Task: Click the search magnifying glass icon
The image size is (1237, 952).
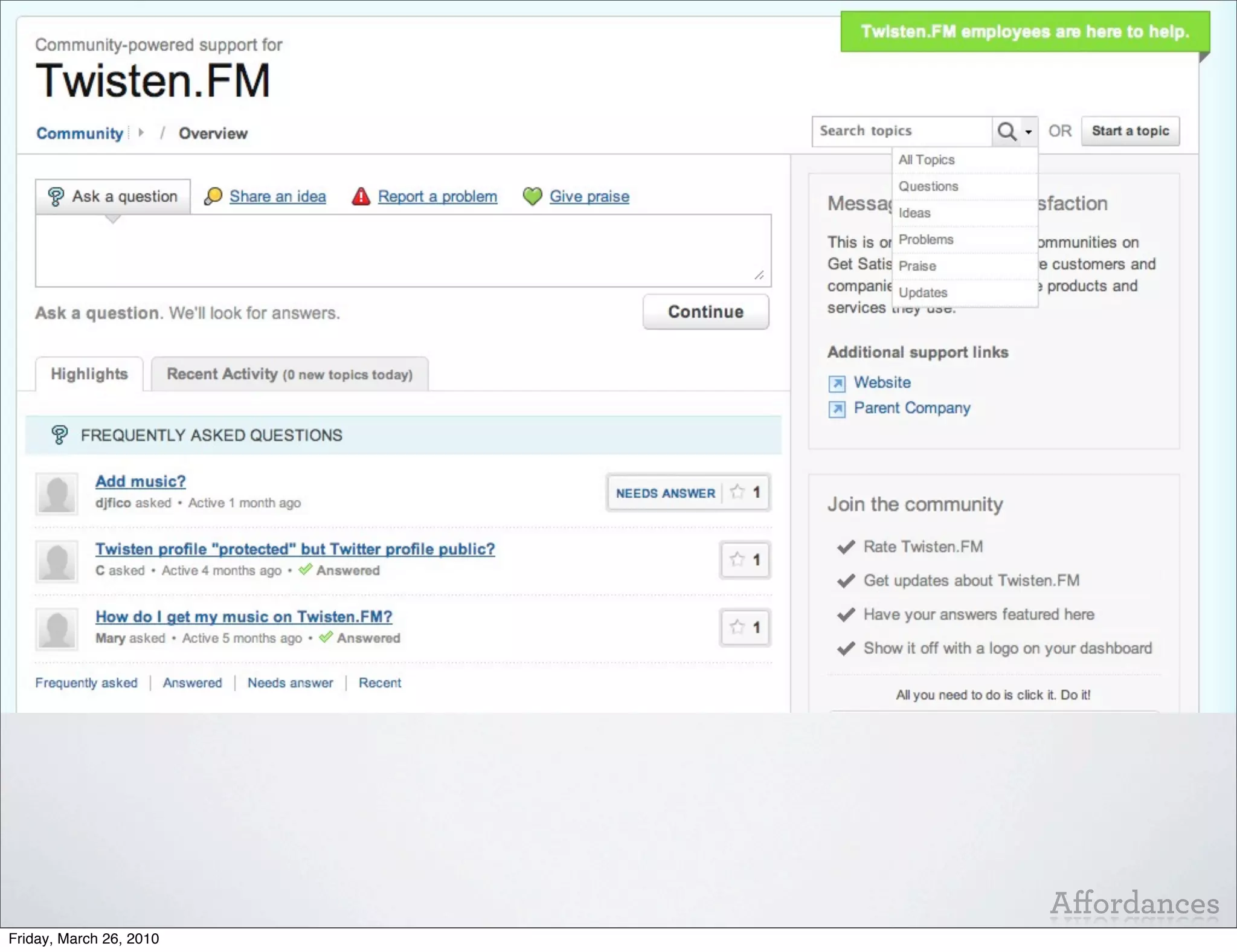Action: click(1006, 131)
